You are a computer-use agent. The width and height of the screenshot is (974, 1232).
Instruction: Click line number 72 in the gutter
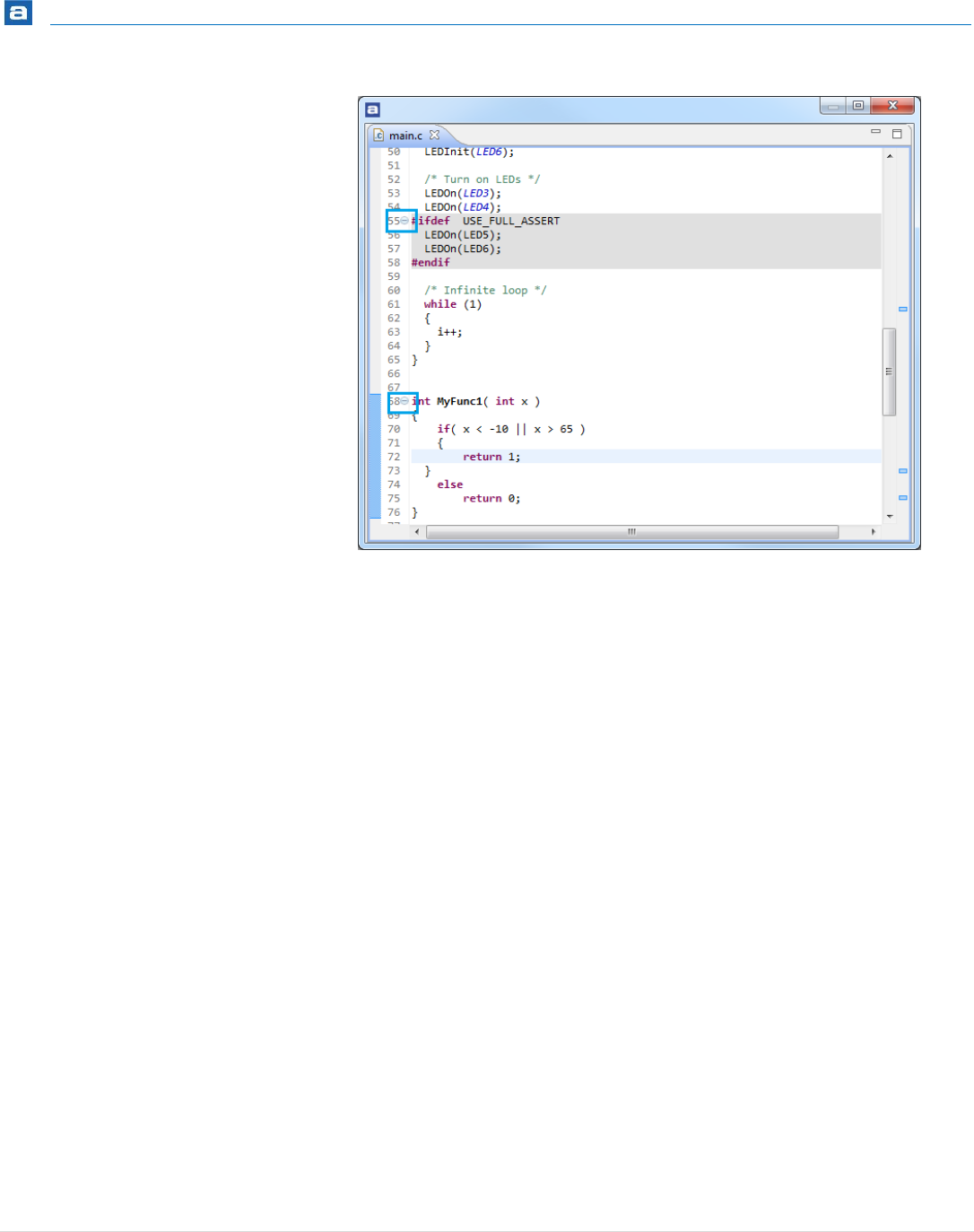pyautogui.click(x=394, y=457)
